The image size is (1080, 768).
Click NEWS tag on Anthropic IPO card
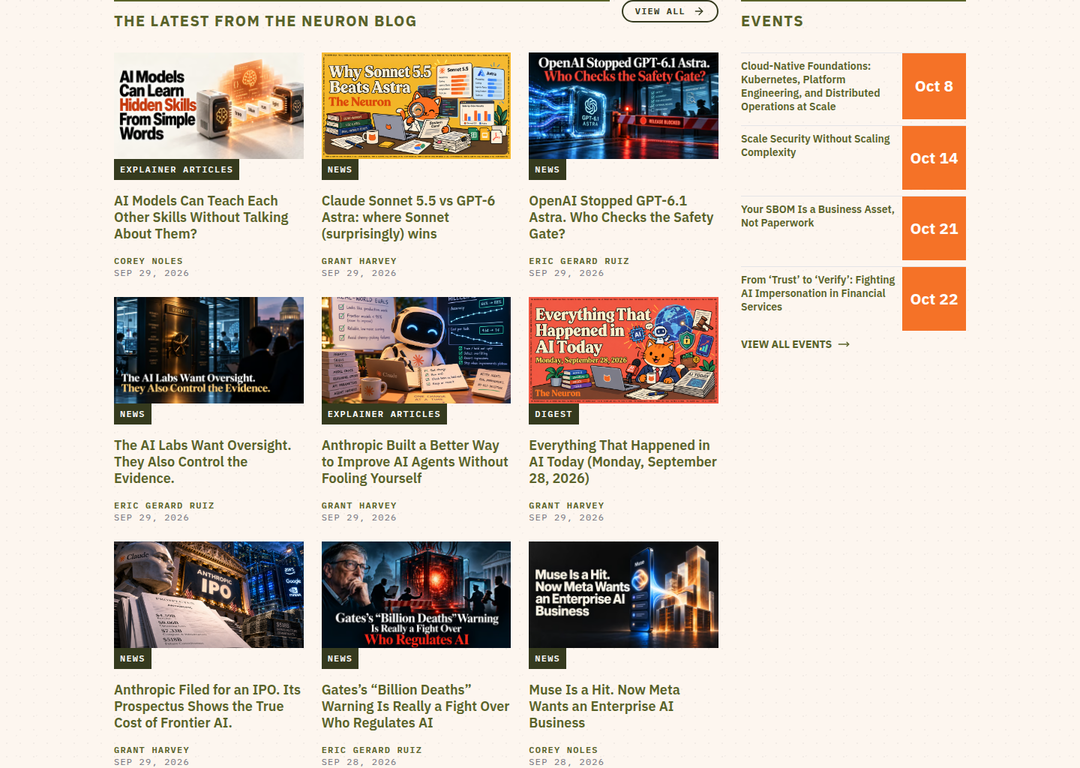click(x=132, y=658)
